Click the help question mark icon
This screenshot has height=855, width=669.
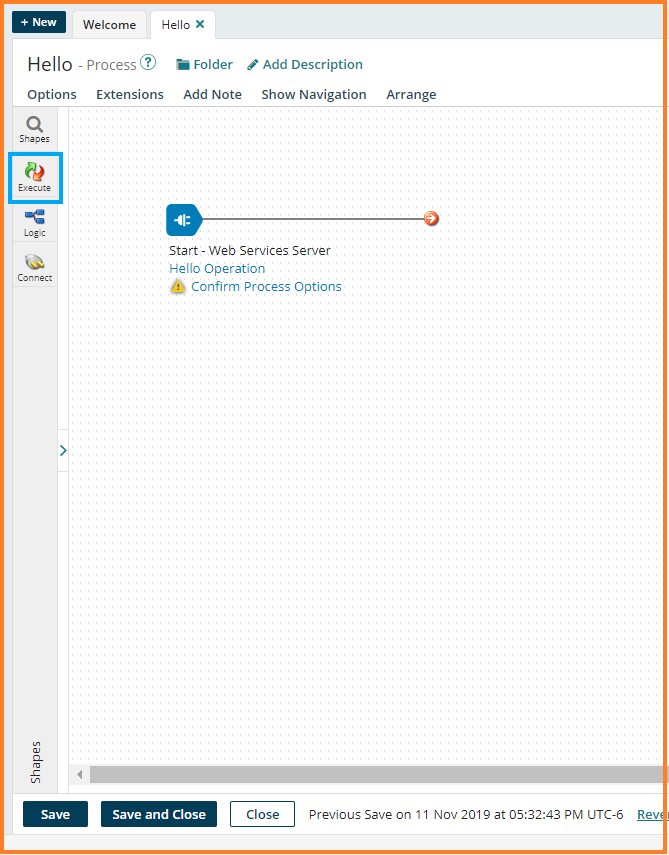(x=148, y=63)
